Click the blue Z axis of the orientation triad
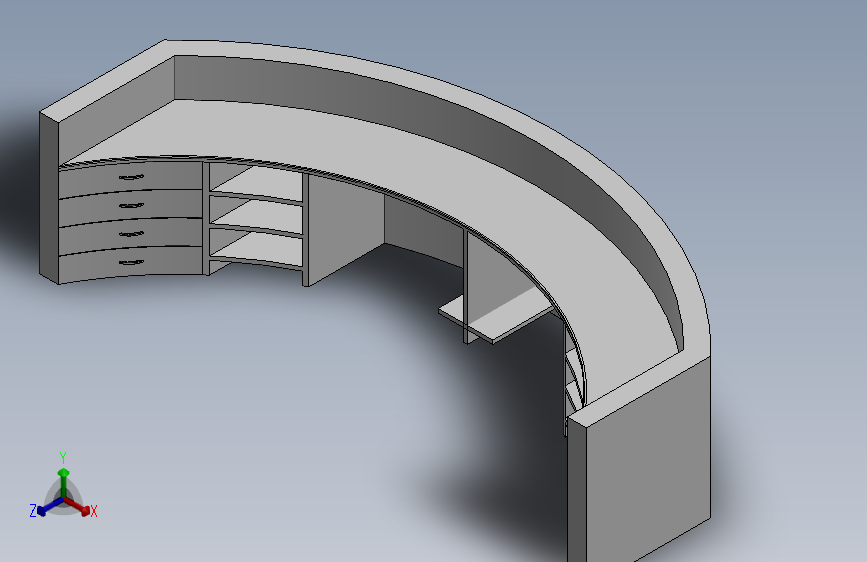The image size is (867, 562). 50,507
